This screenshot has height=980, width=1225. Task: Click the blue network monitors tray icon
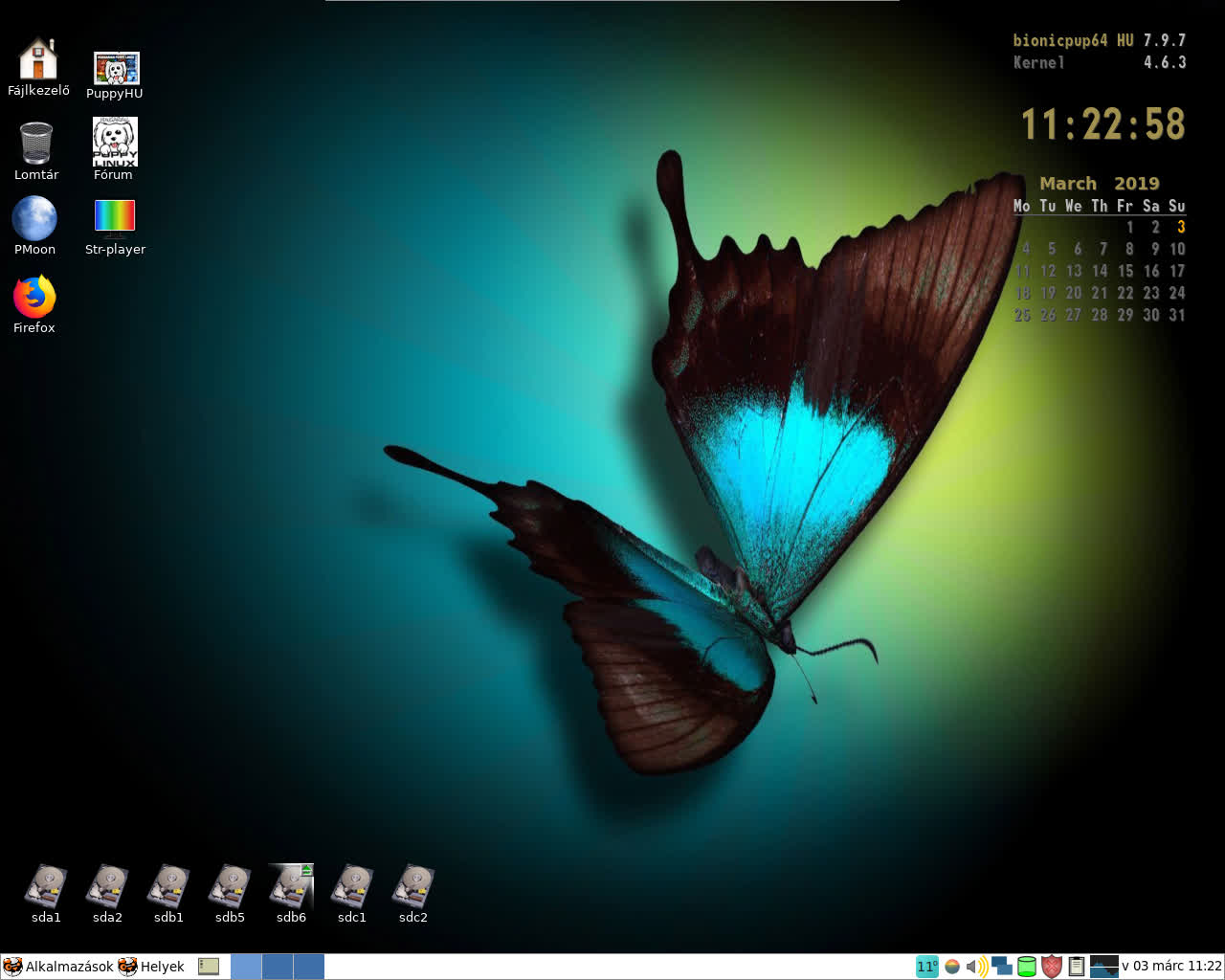point(1002,966)
